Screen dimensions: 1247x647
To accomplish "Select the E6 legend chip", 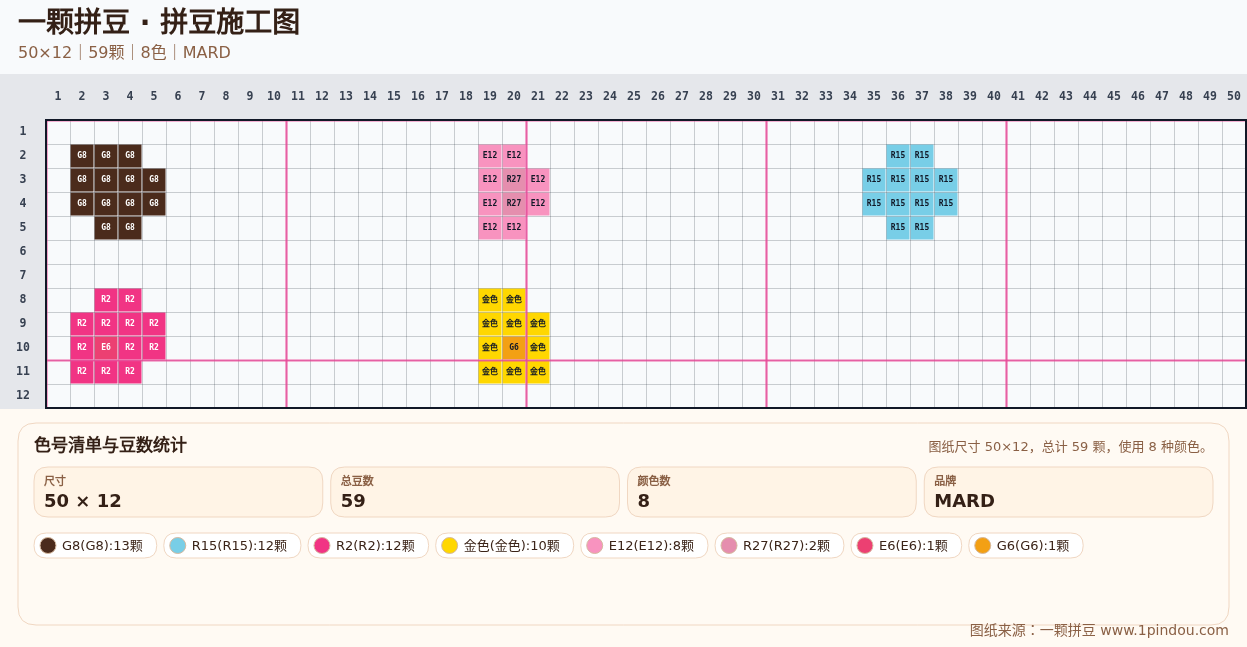I will pyautogui.click(x=906, y=546).
